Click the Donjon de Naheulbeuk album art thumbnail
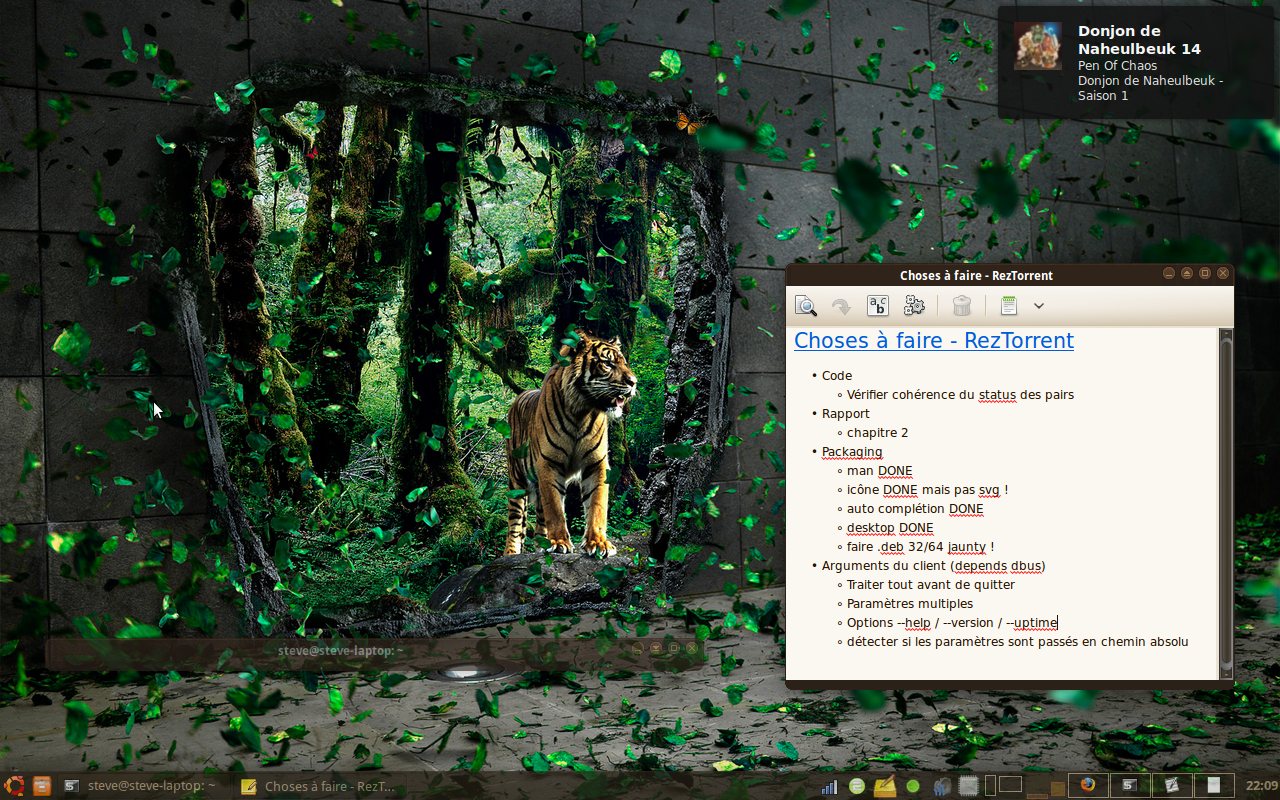The width and height of the screenshot is (1280, 800). pos(1038,46)
